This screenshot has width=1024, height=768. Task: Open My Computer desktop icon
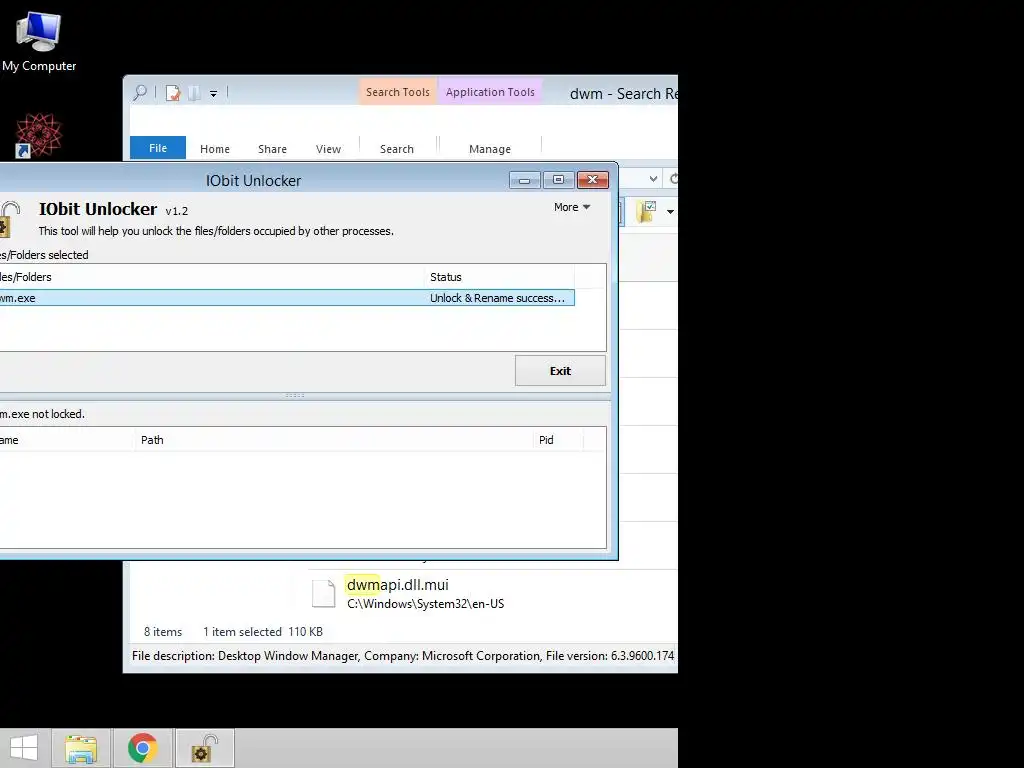click(x=39, y=42)
